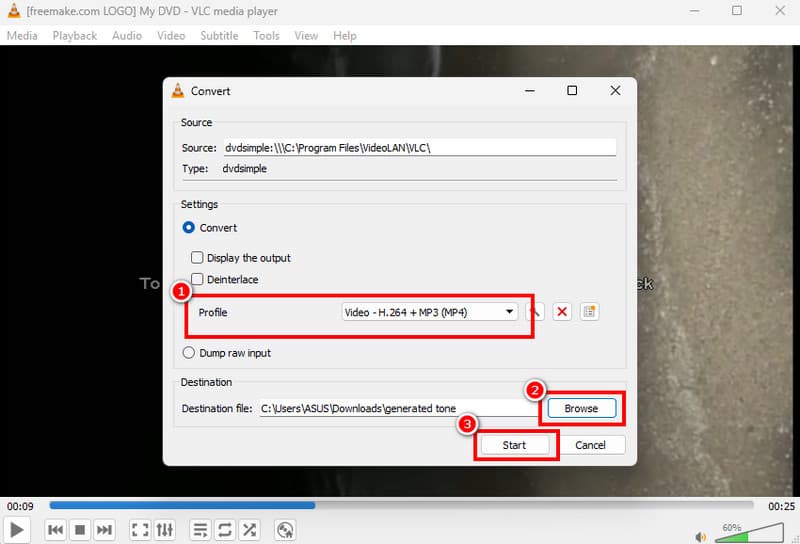Image resolution: width=800 pixels, height=544 pixels.
Task: Enable the Deinterlace checkbox
Action: tap(197, 279)
